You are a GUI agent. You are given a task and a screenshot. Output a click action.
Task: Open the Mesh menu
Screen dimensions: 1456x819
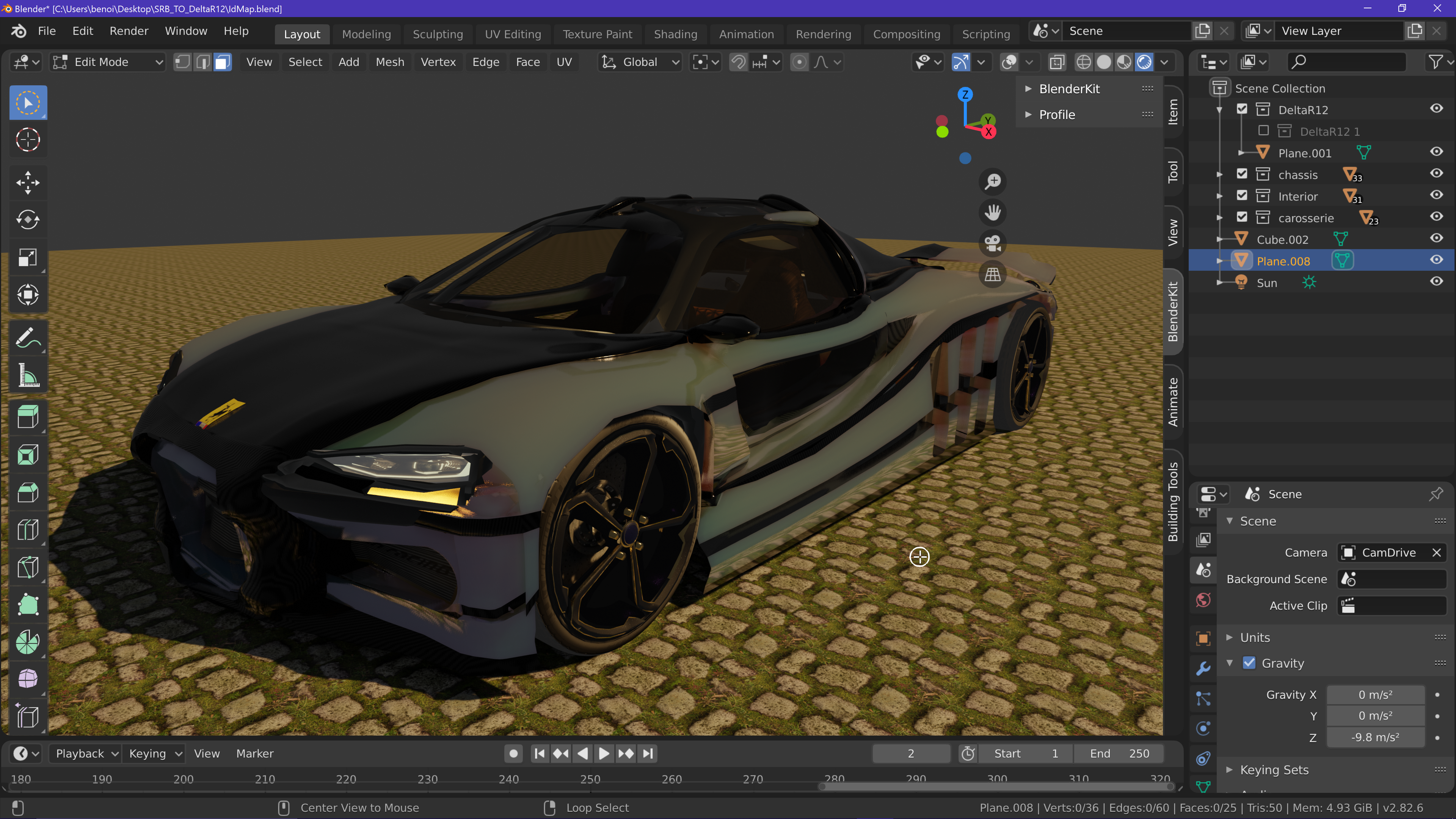pyautogui.click(x=389, y=62)
